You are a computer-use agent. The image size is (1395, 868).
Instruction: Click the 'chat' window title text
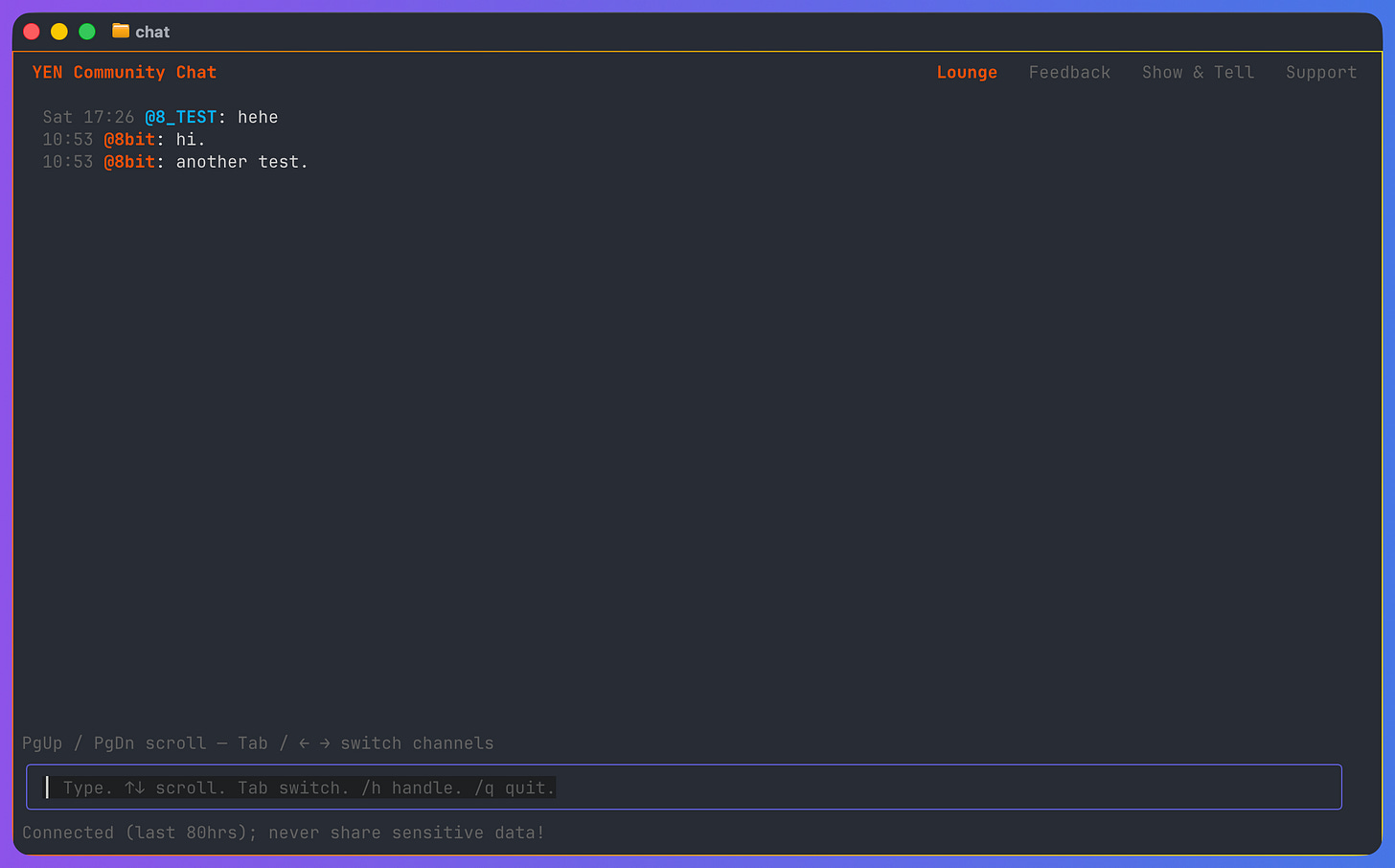tap(152, 32)
